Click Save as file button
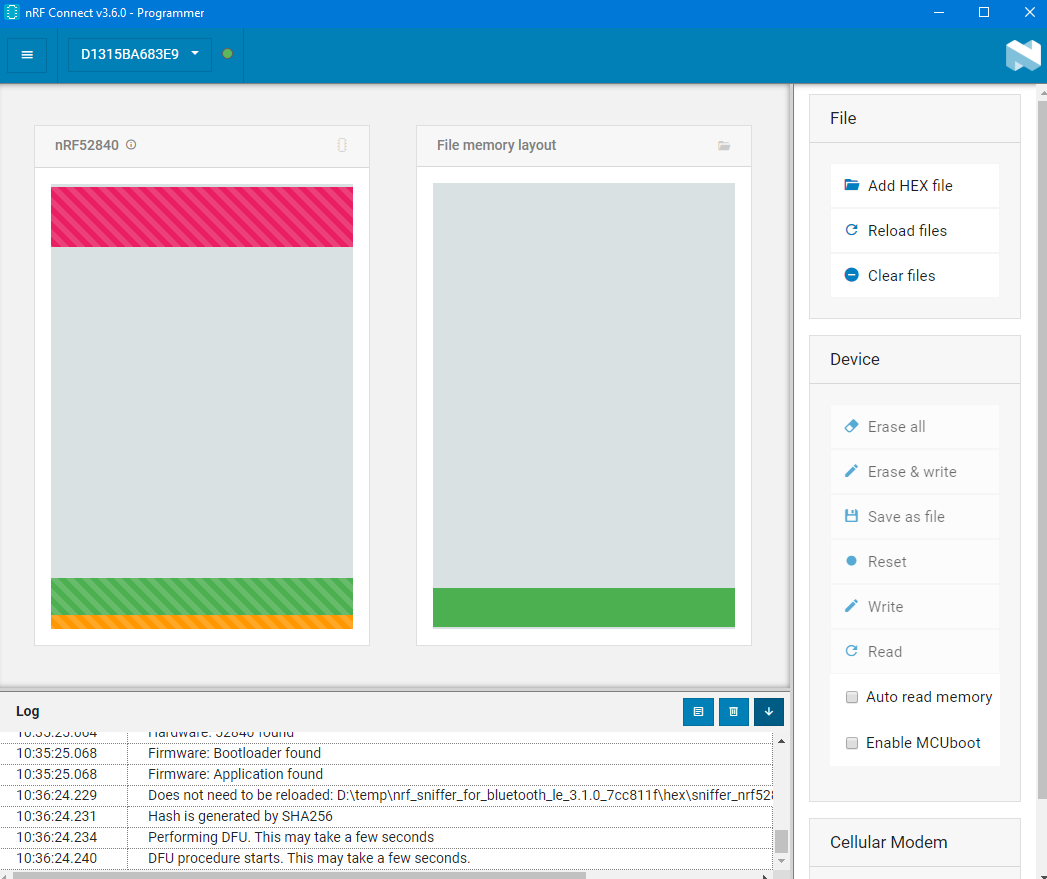The height and width of the screenshot is (879, 1047). click(x=914, y=516)
